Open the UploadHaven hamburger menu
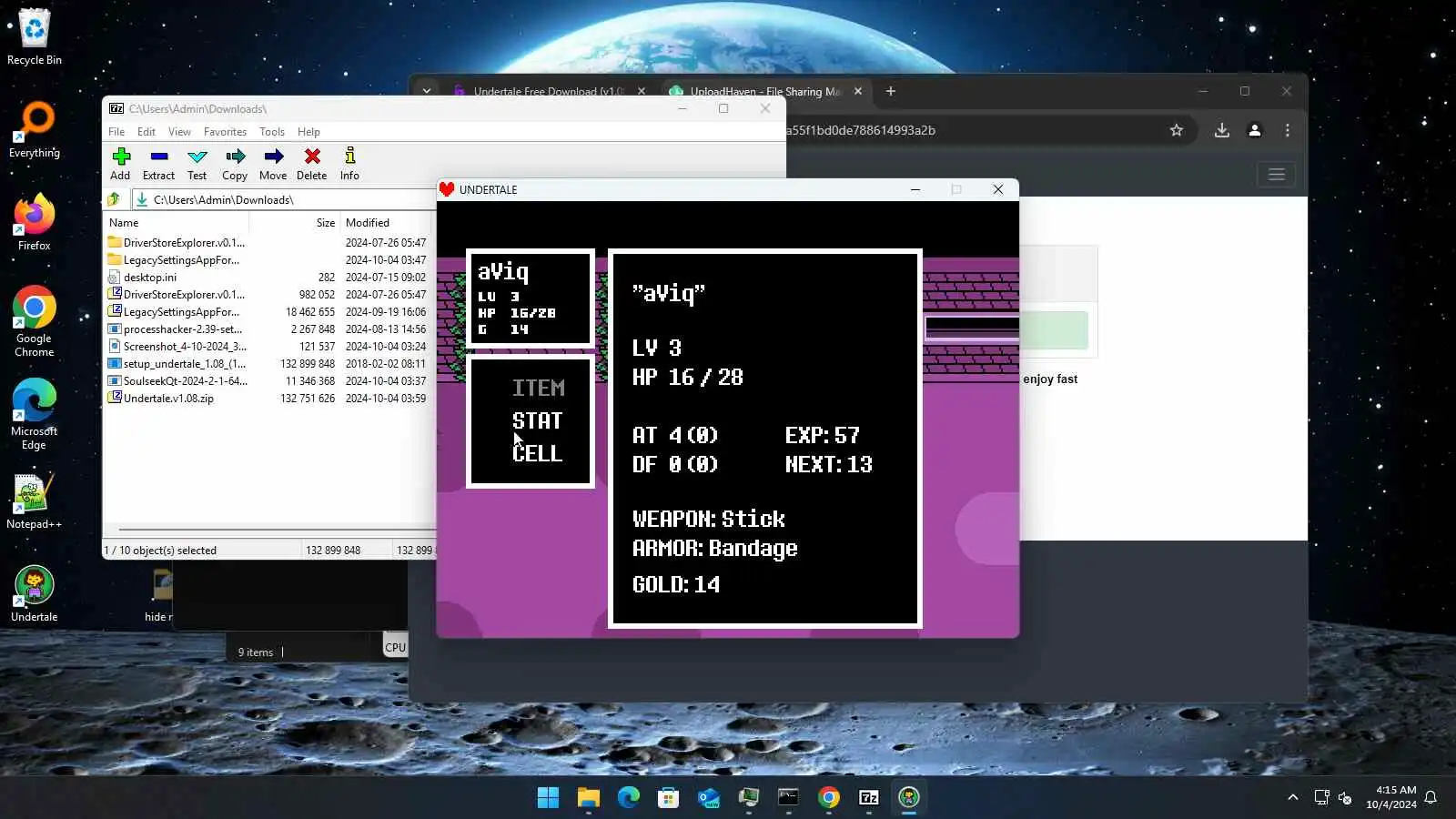1456x819 pixels. click(1277, 175)
